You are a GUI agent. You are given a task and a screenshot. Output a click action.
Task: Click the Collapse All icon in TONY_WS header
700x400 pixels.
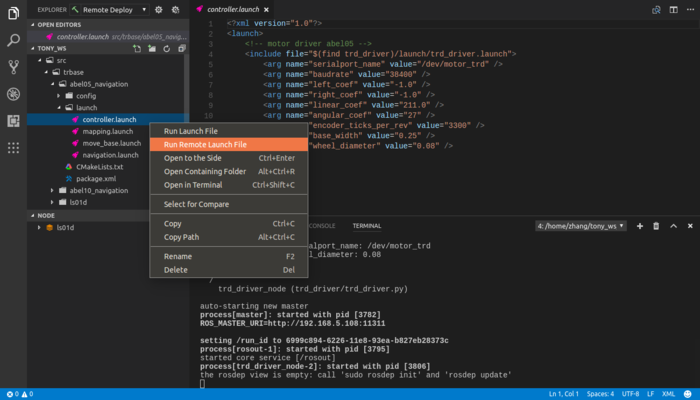(x=181, y=48)
